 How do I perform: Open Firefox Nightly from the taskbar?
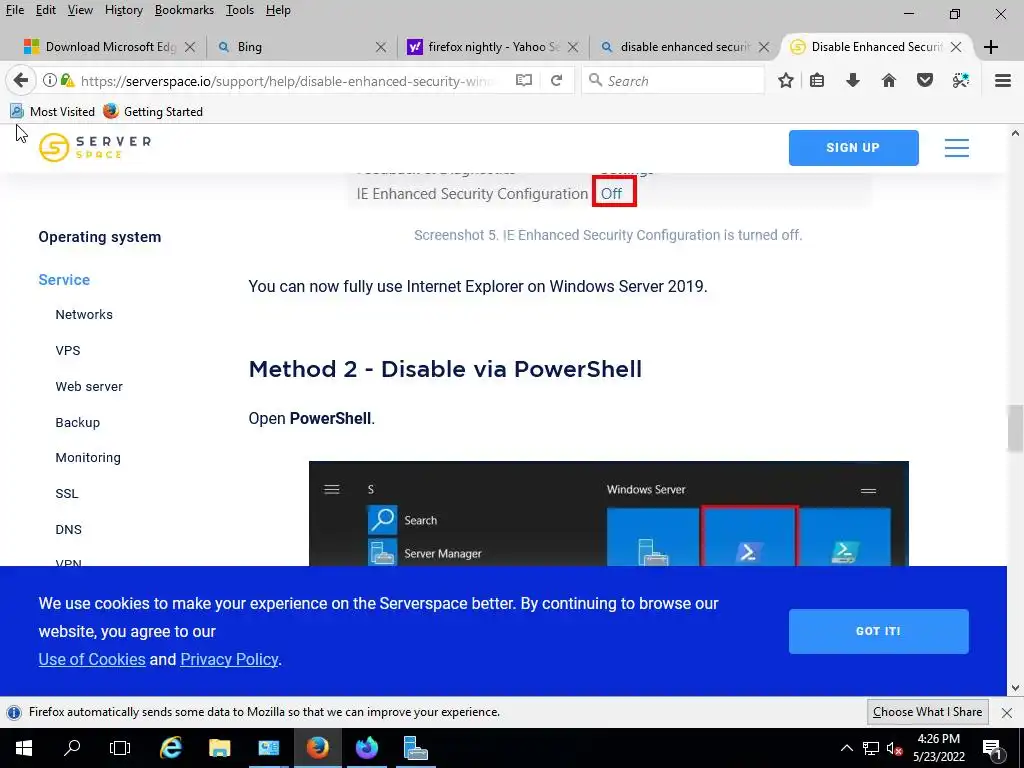(366, 748)
